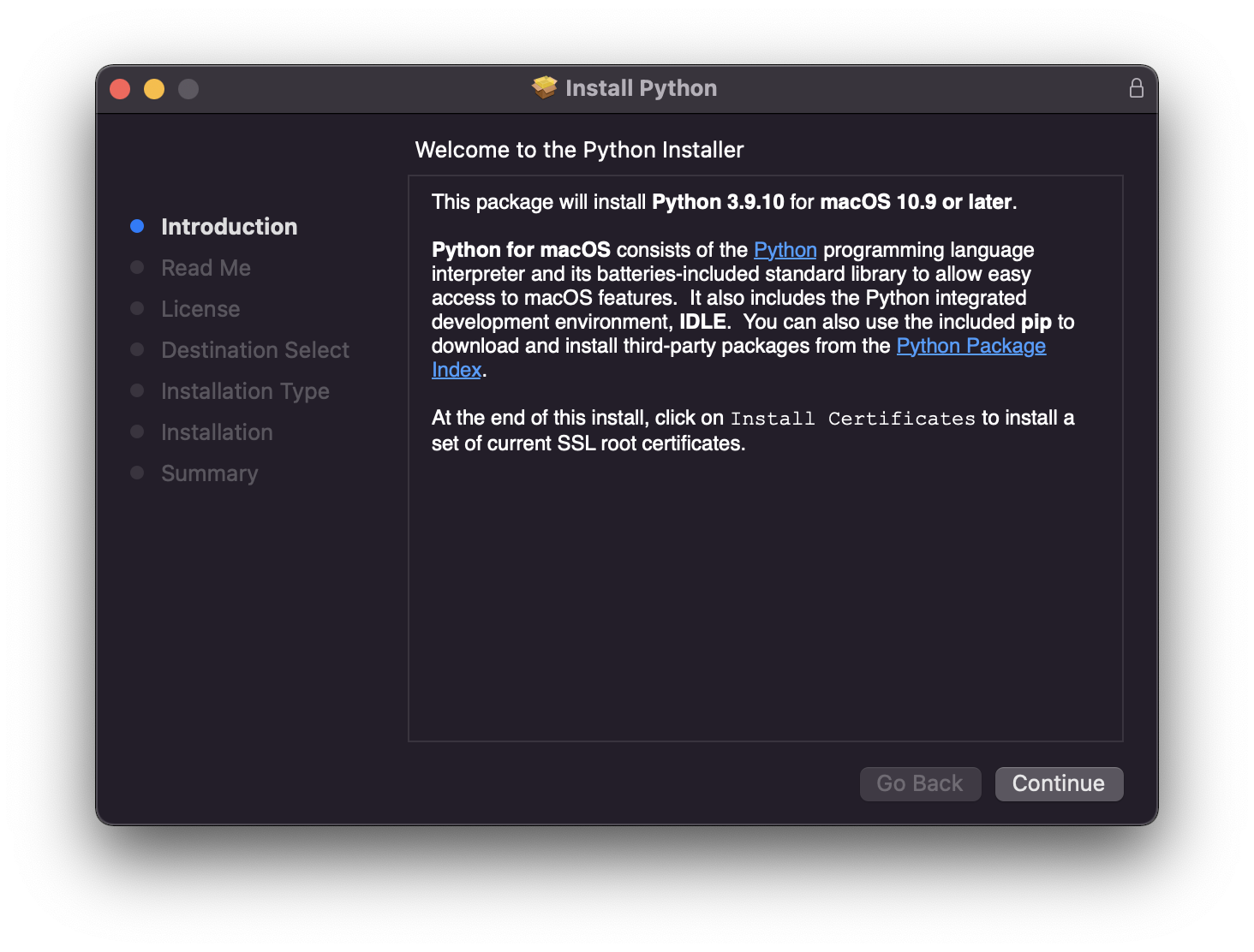This screenshot has height=952, width=1254.
Task: Choose the Destination Select step
Action: pyautogui.click(x=255, y=350)
